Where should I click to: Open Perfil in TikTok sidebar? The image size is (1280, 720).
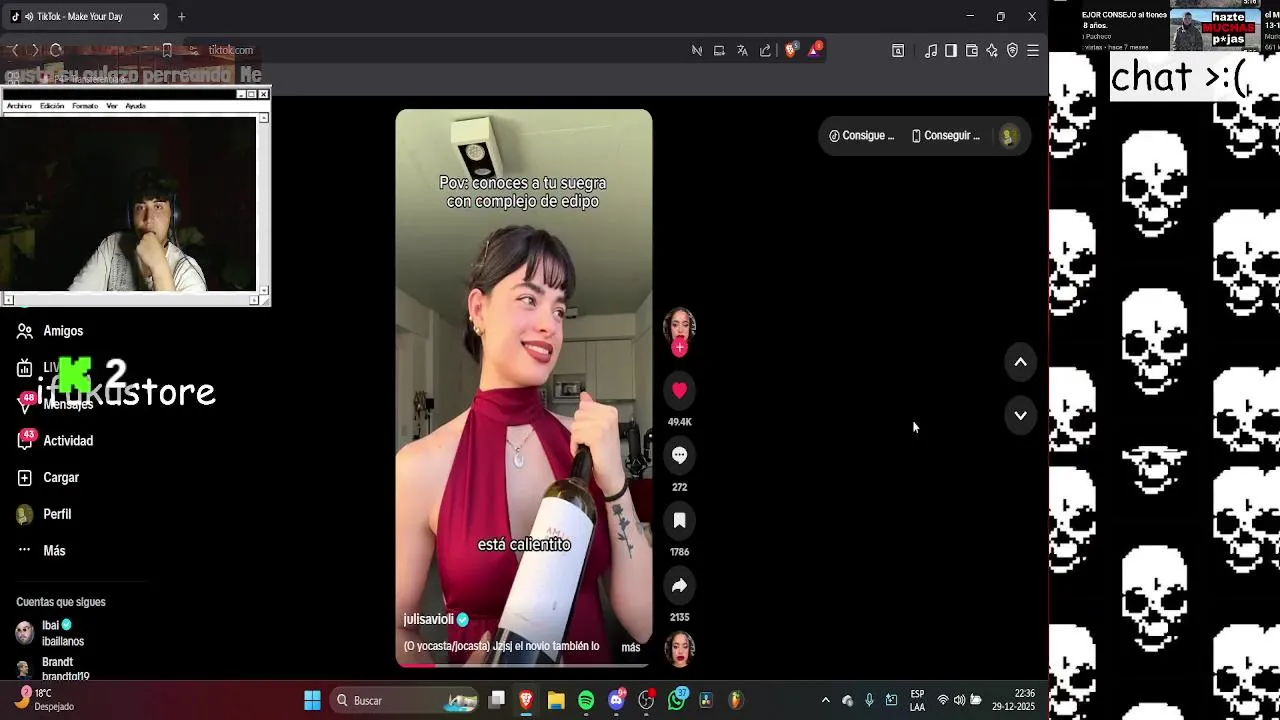pos(44,514)
